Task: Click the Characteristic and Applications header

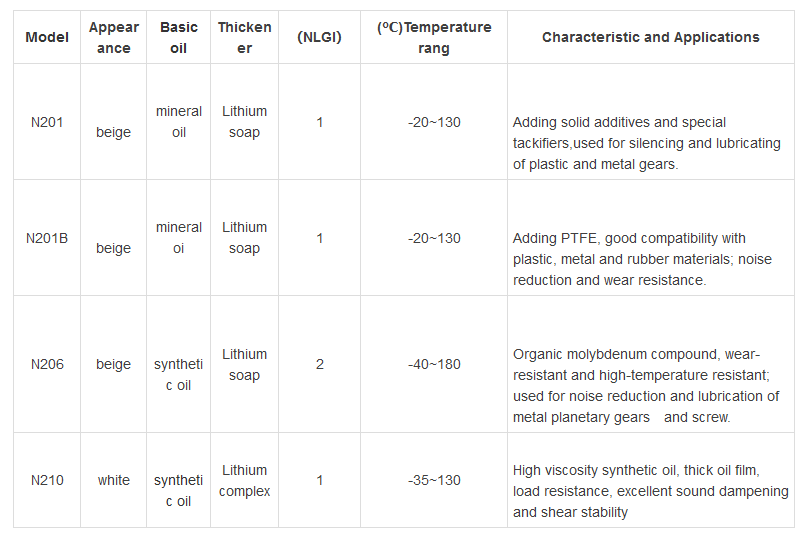Action: coord(650,38)
